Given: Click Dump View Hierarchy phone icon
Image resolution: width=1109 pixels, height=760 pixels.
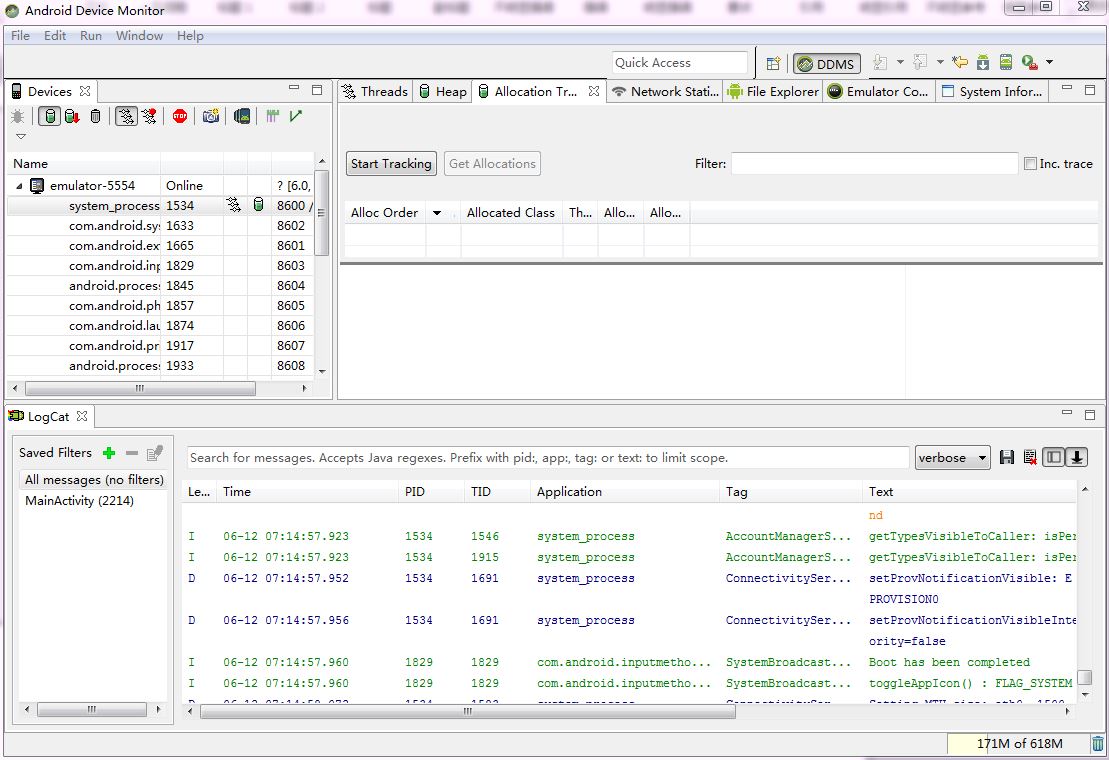Looking at the screenshot, I should [x=242, y=116].
